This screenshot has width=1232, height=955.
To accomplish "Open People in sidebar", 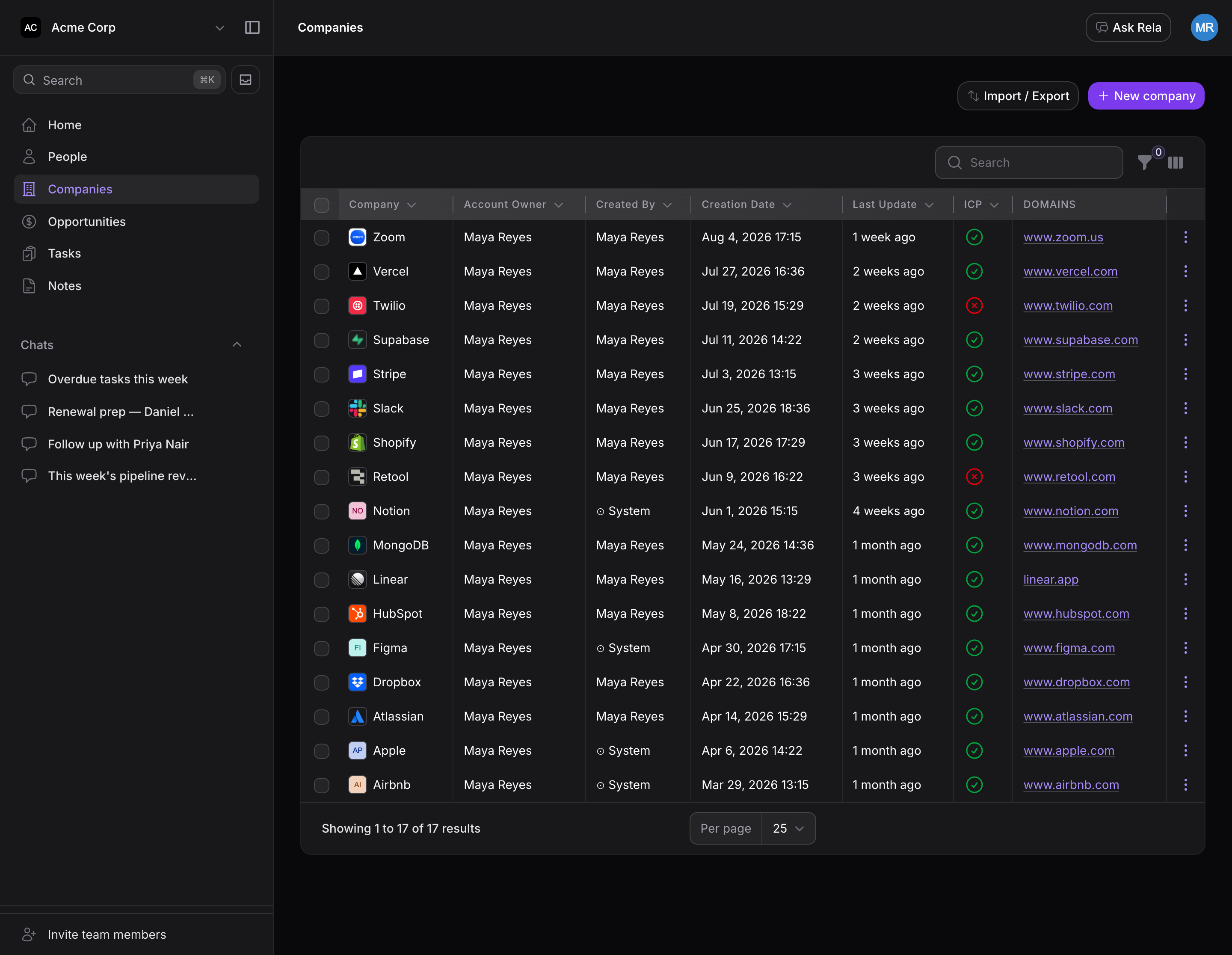I will pos(136,156).
